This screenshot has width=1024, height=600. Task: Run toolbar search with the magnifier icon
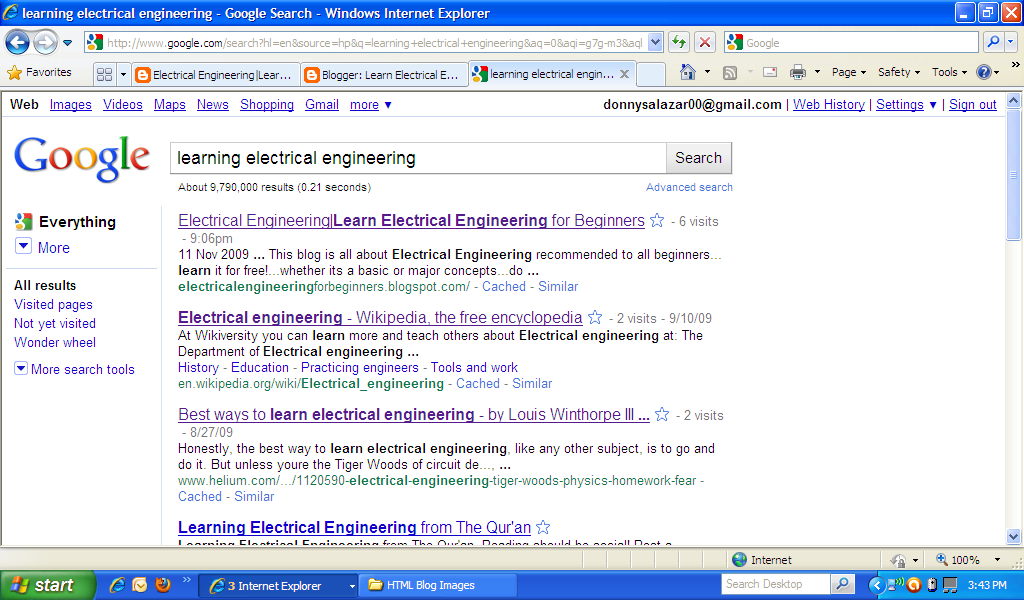993,42
